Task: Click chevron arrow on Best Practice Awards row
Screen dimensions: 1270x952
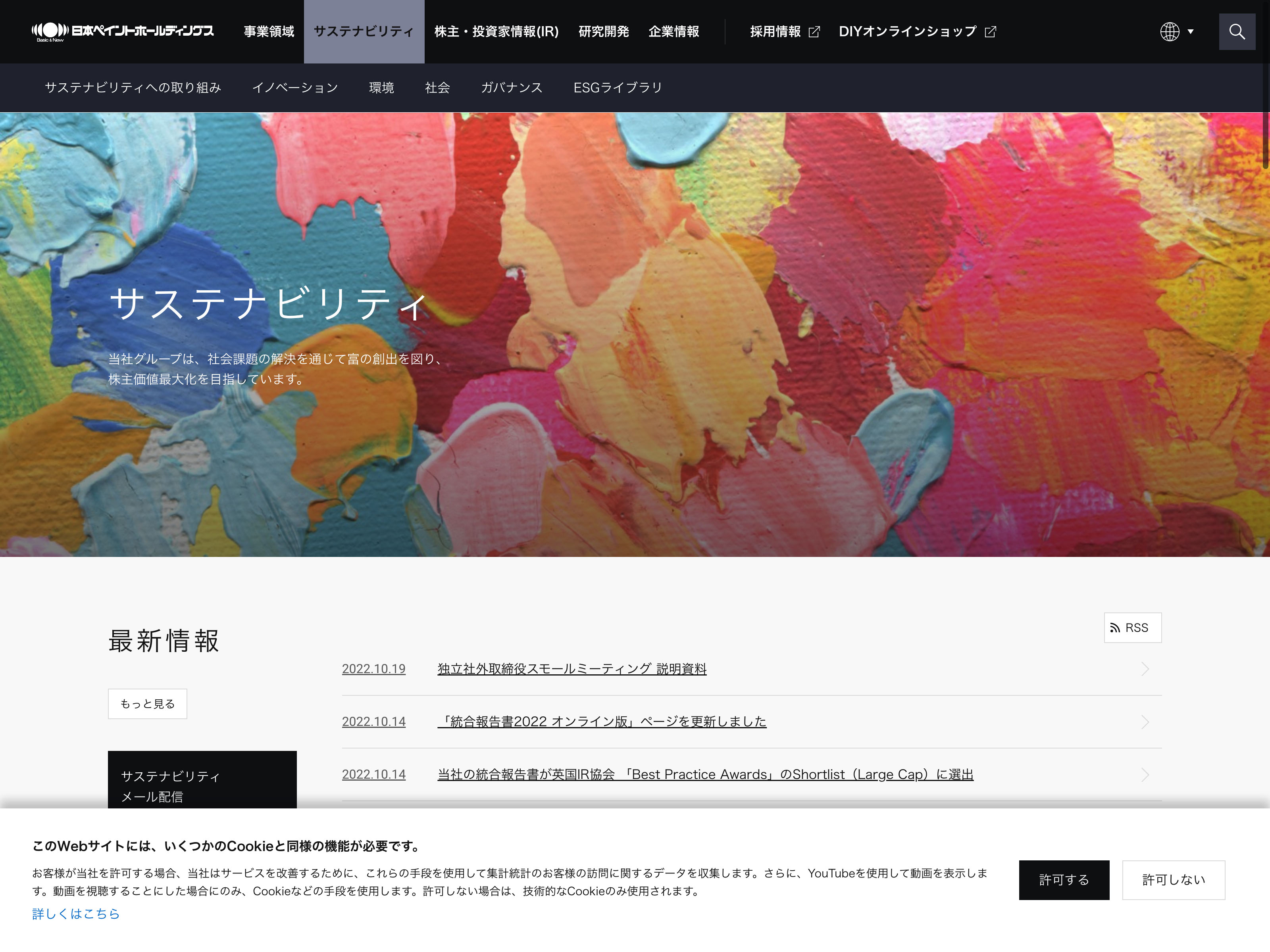Action: click(1145, 775)
